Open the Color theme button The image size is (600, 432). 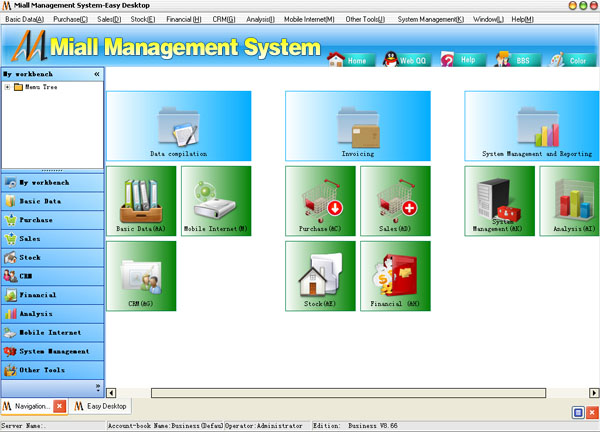click(x=572, y=60)
